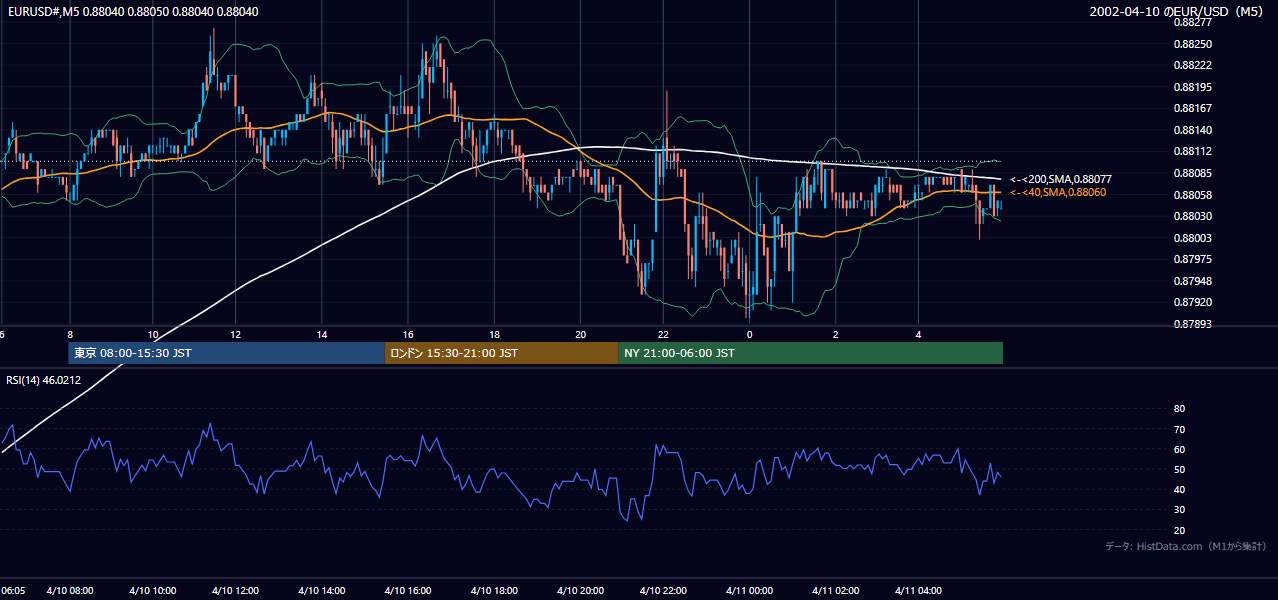Click the NY 21:00-06:00 JST session bar
The image size is (1278, 600).
[810, 353]
